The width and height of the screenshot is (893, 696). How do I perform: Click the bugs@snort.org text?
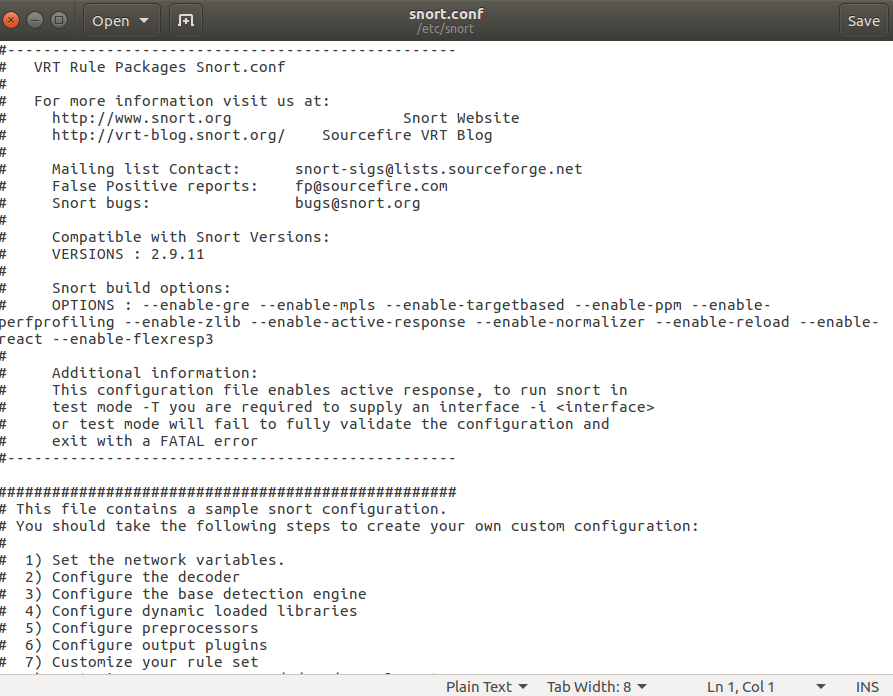point(357,203)
